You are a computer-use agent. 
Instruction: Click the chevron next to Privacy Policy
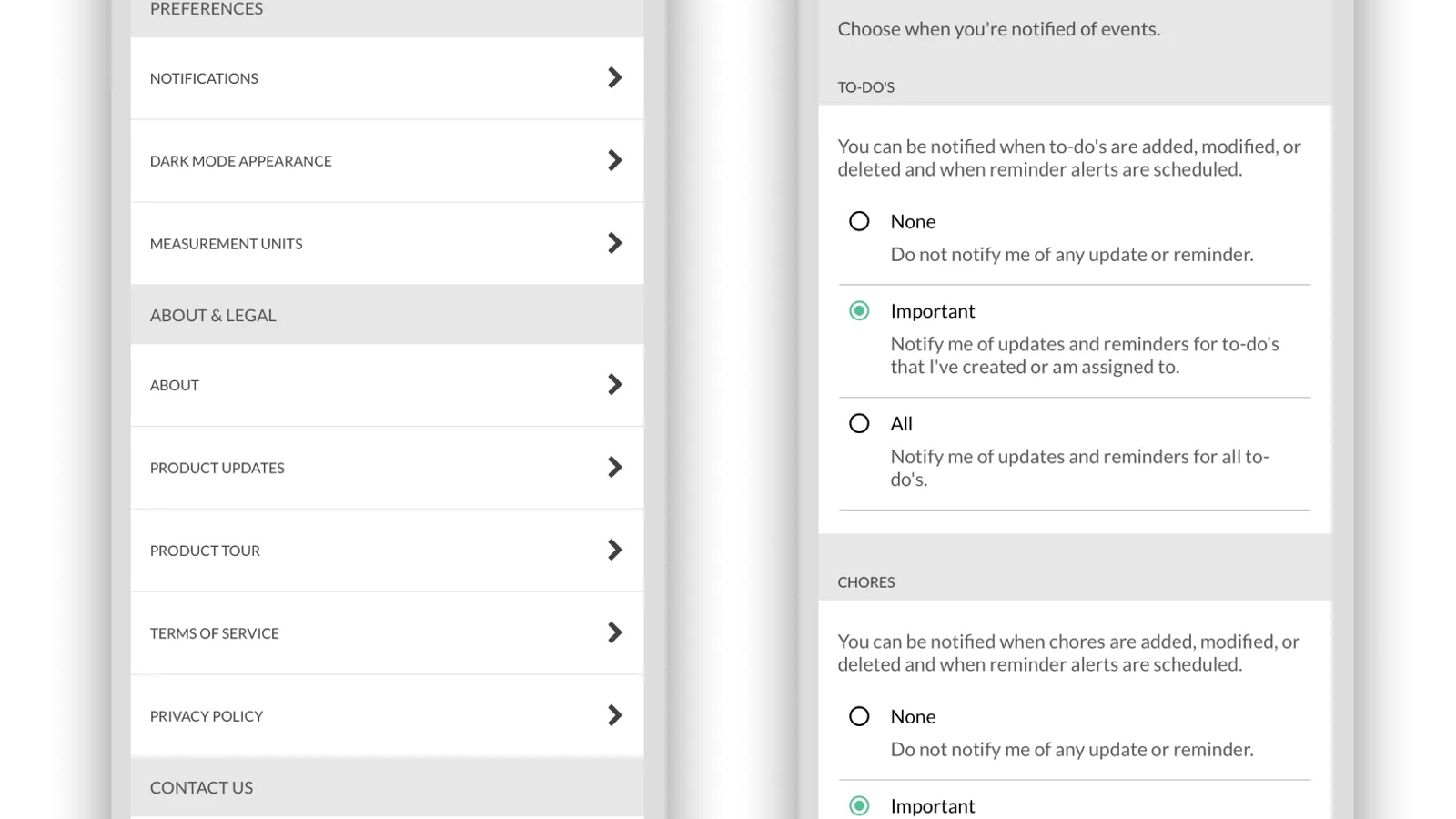click(x=615, y=715)
